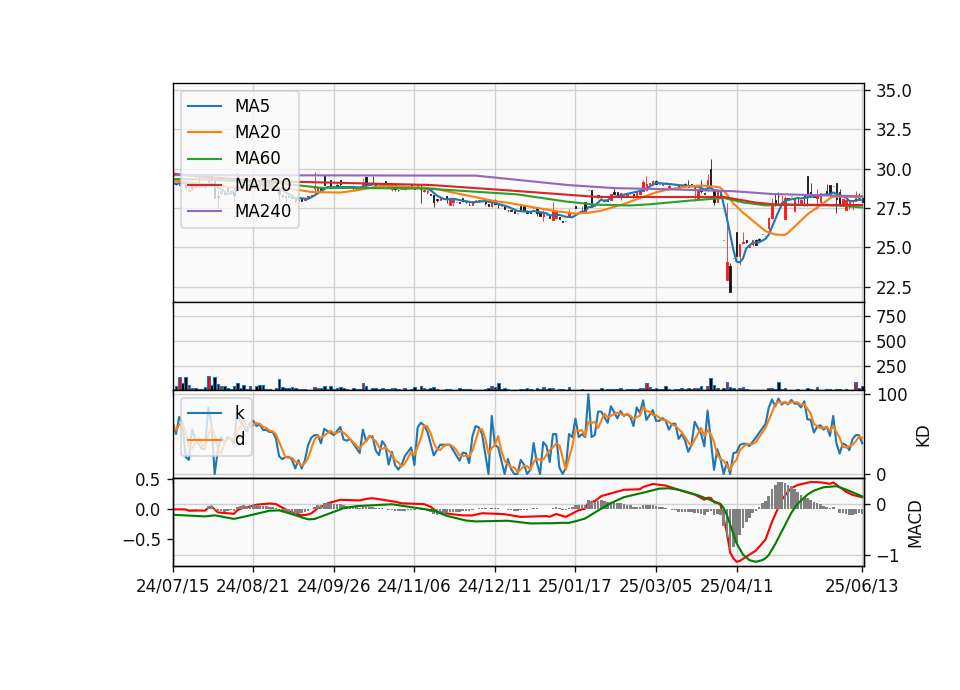Click the 500 volume axis label
Image resolution: width=960 pixels, height=690 pixels.
tap(891, 342)
